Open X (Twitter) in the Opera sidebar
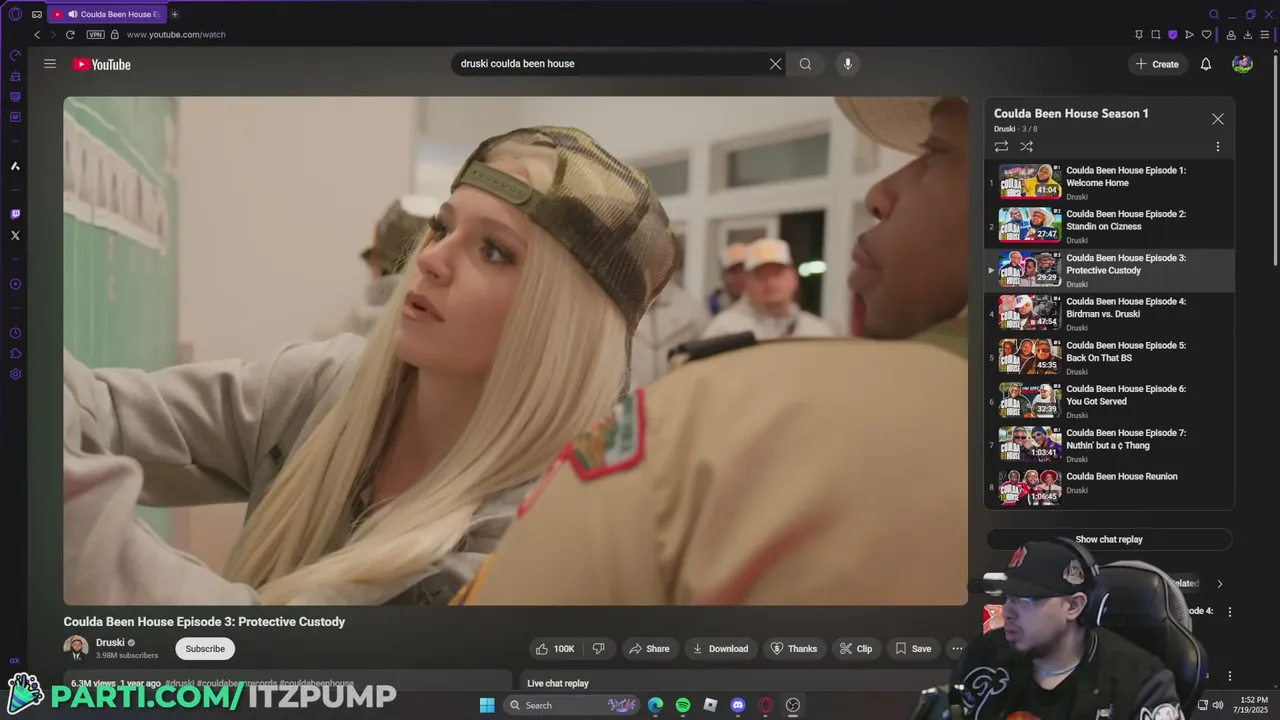 [15, 235]
